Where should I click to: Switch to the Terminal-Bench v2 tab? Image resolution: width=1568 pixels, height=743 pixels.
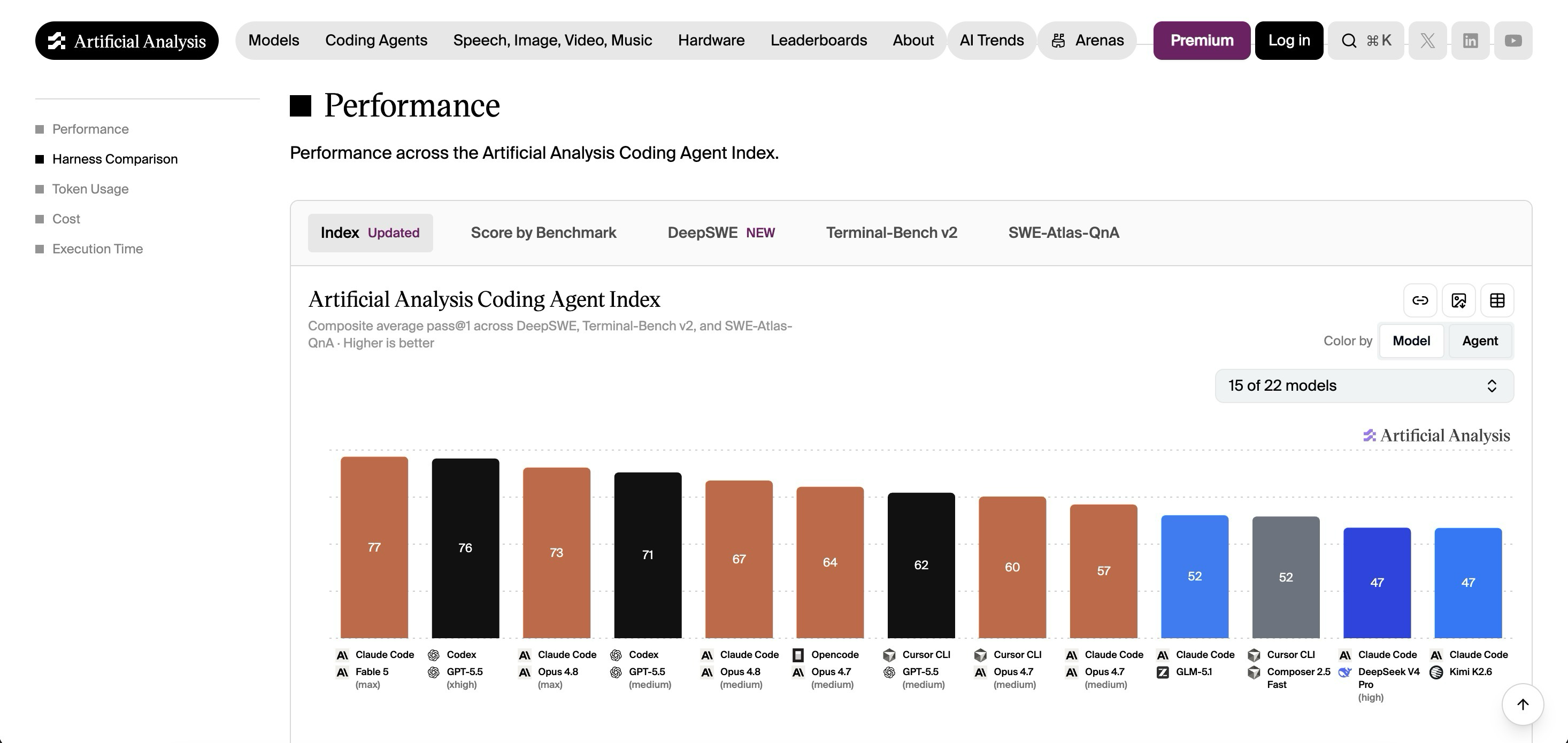(891, 233)
